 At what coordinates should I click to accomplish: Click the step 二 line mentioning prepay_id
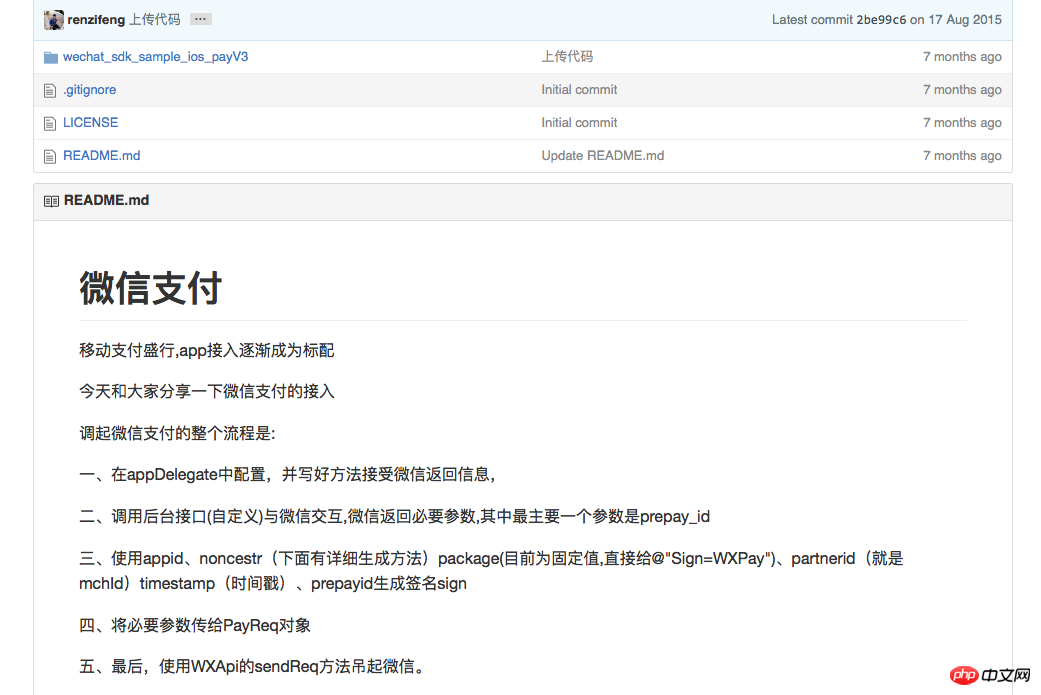[394, 516]
